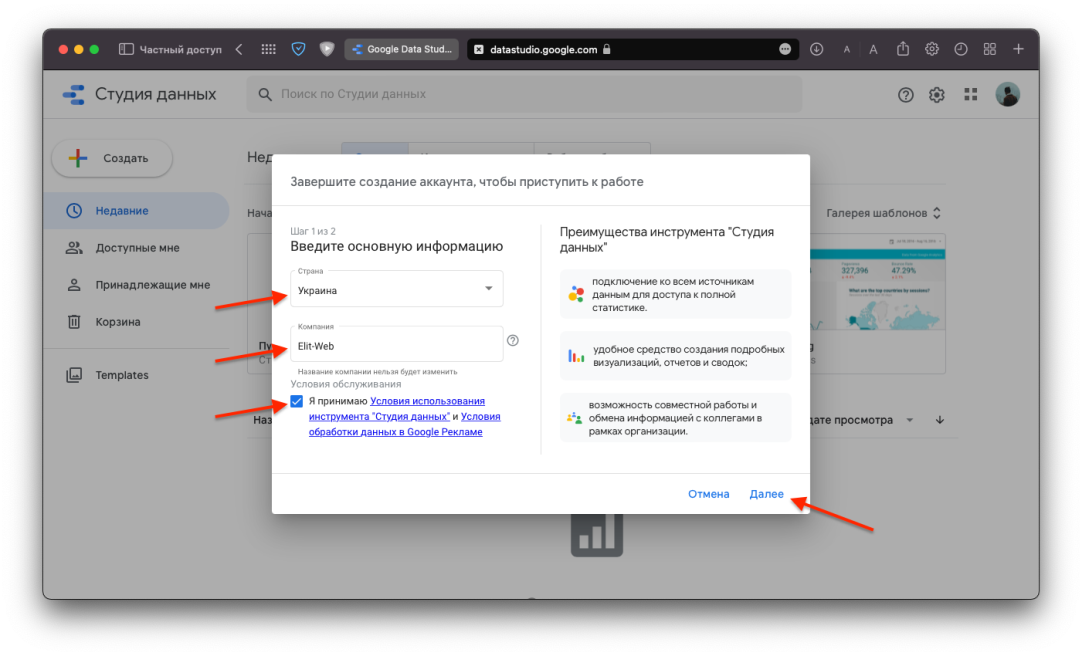Open Safari start page grid icon

pos(268,49)
